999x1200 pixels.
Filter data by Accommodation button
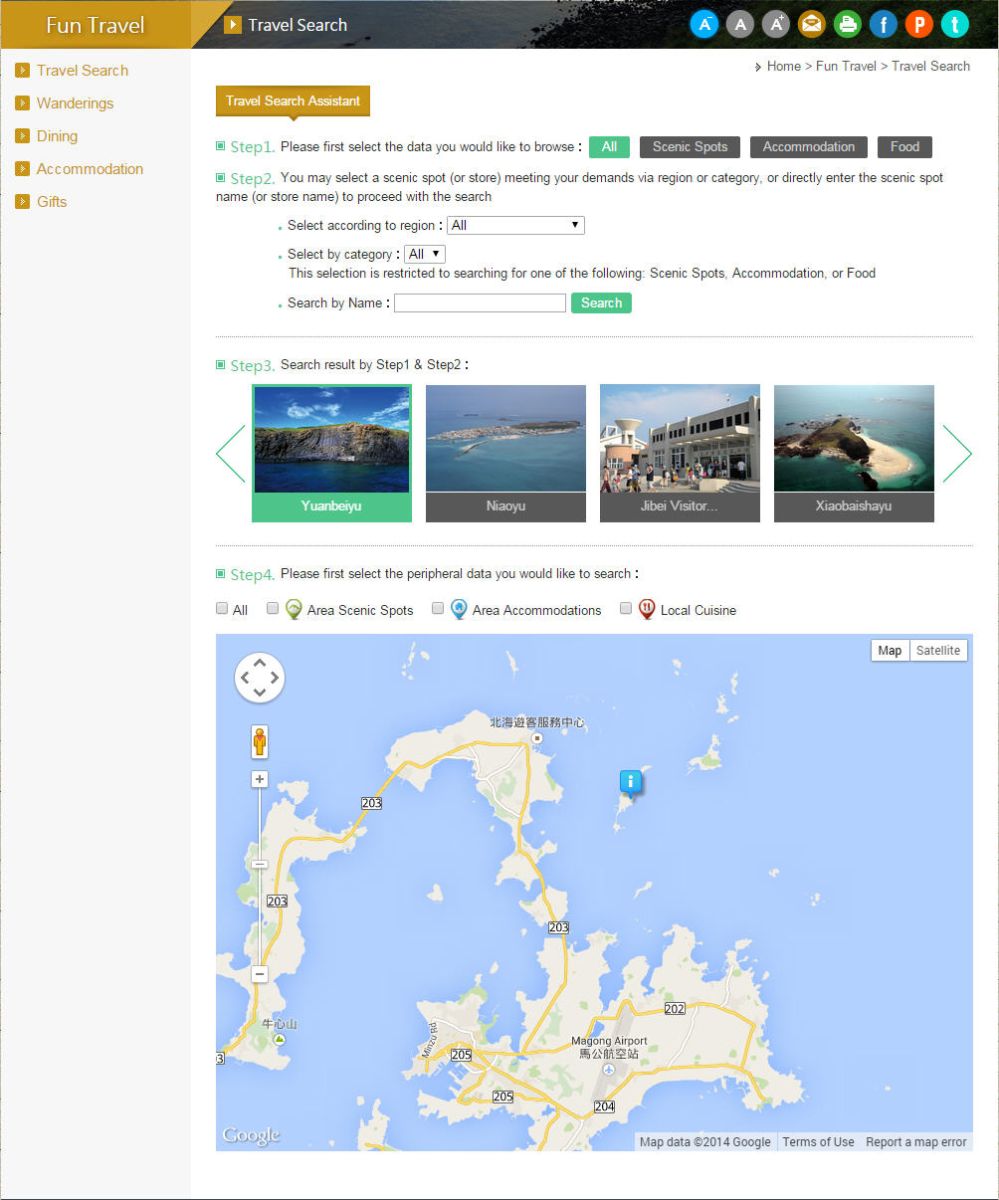click(808, 147)
